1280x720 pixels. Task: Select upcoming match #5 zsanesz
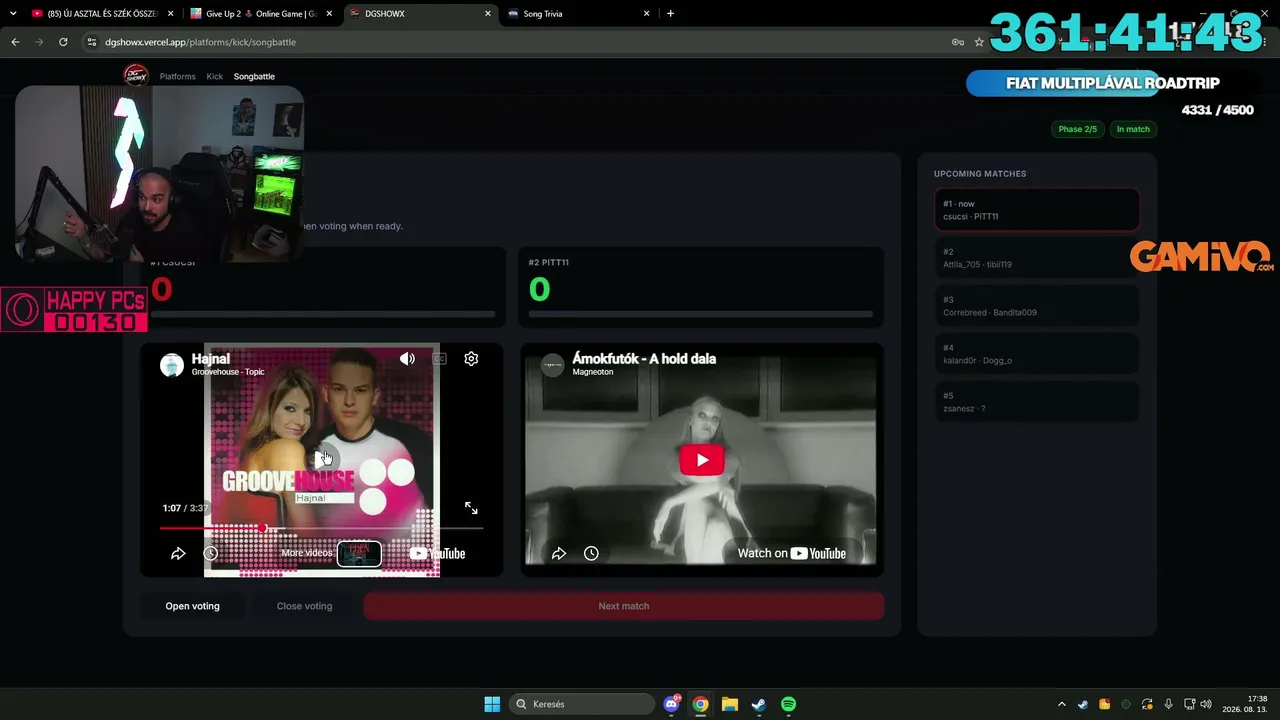pos(1037,402)
